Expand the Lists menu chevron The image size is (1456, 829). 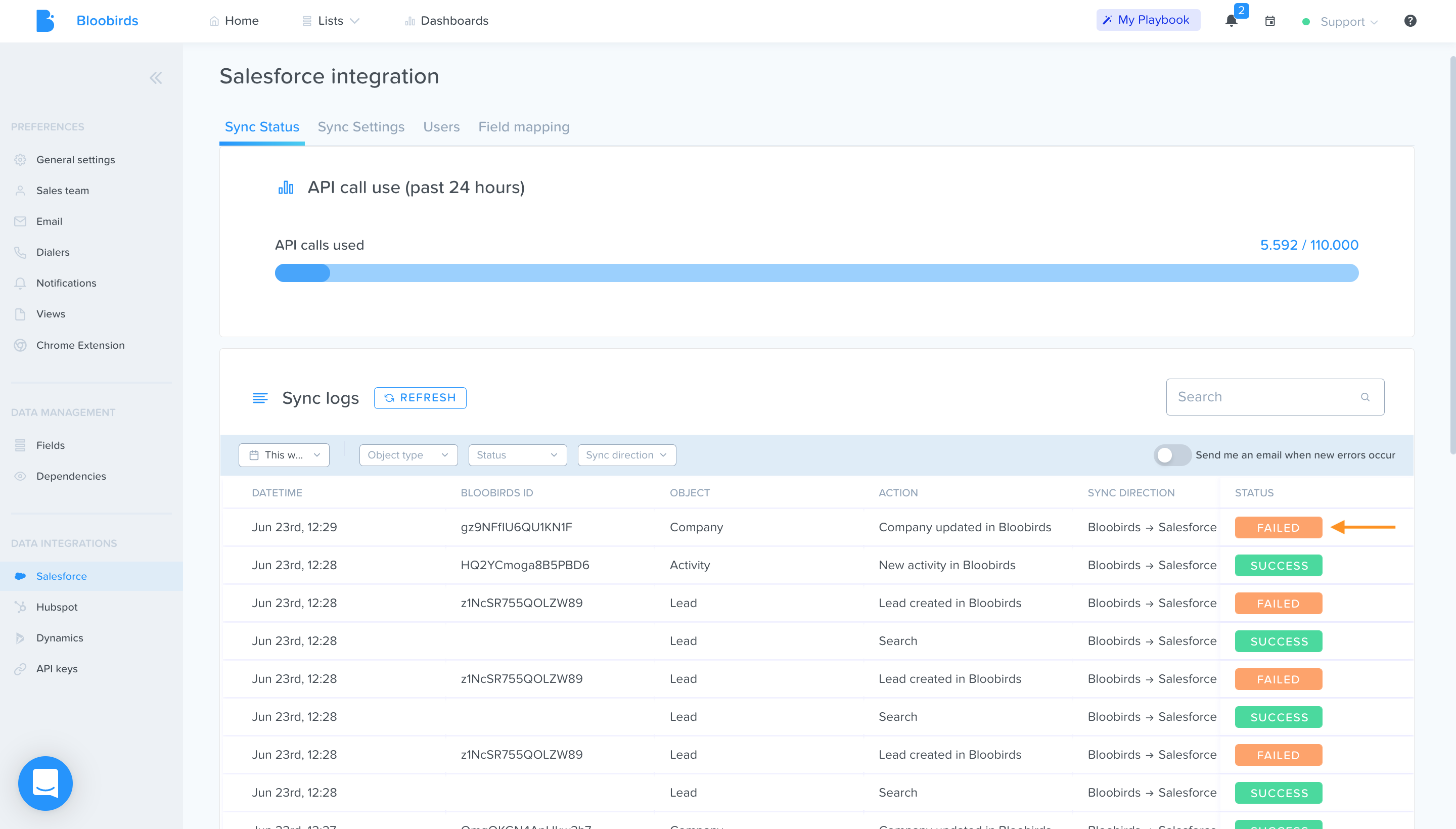[355, 21]
